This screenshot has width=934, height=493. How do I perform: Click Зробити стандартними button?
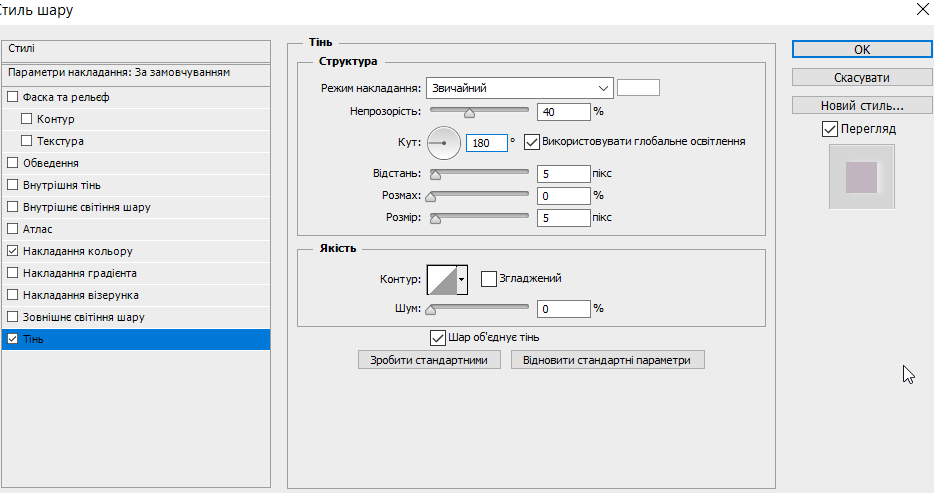click(429, 360)
